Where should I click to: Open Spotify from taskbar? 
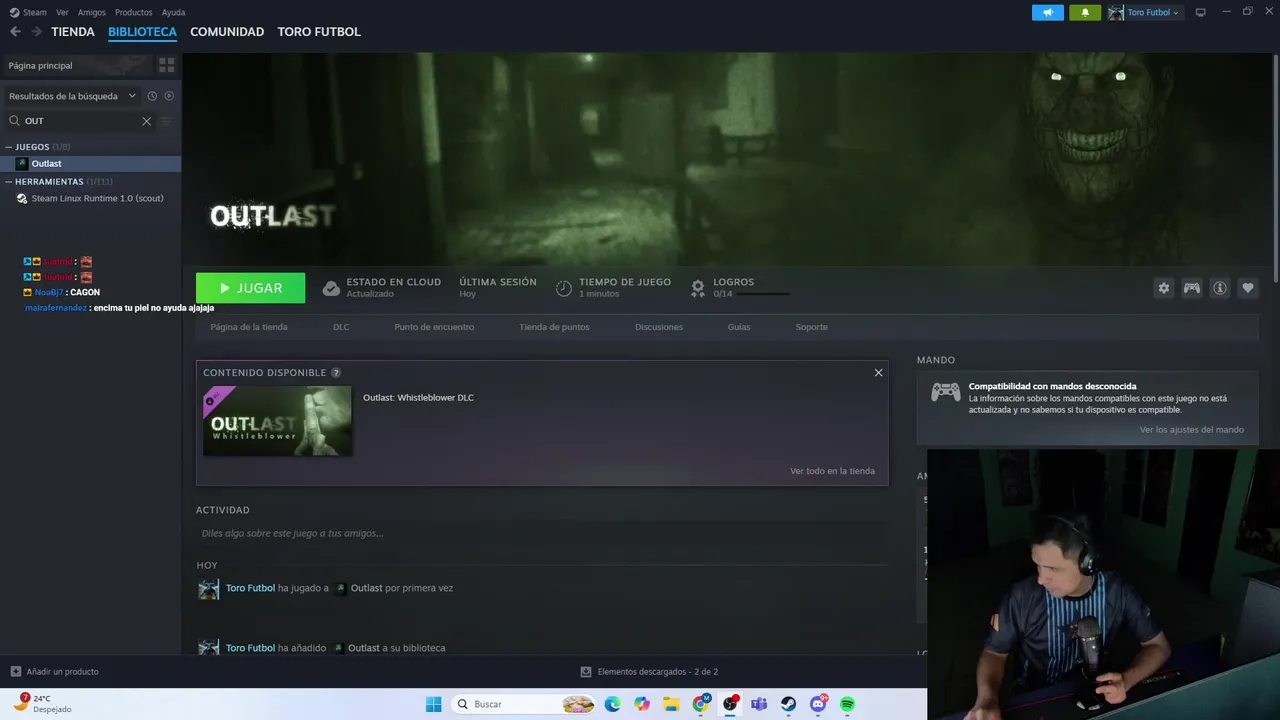point(847,704)
